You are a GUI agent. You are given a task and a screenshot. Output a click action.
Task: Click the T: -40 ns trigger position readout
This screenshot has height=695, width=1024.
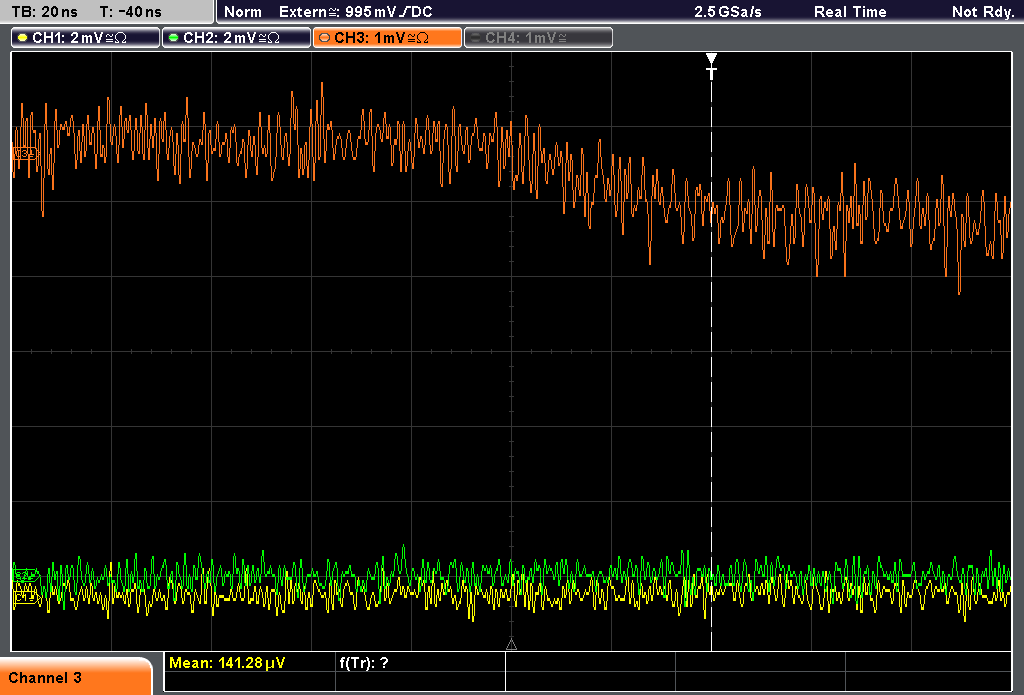coord(131,12)
